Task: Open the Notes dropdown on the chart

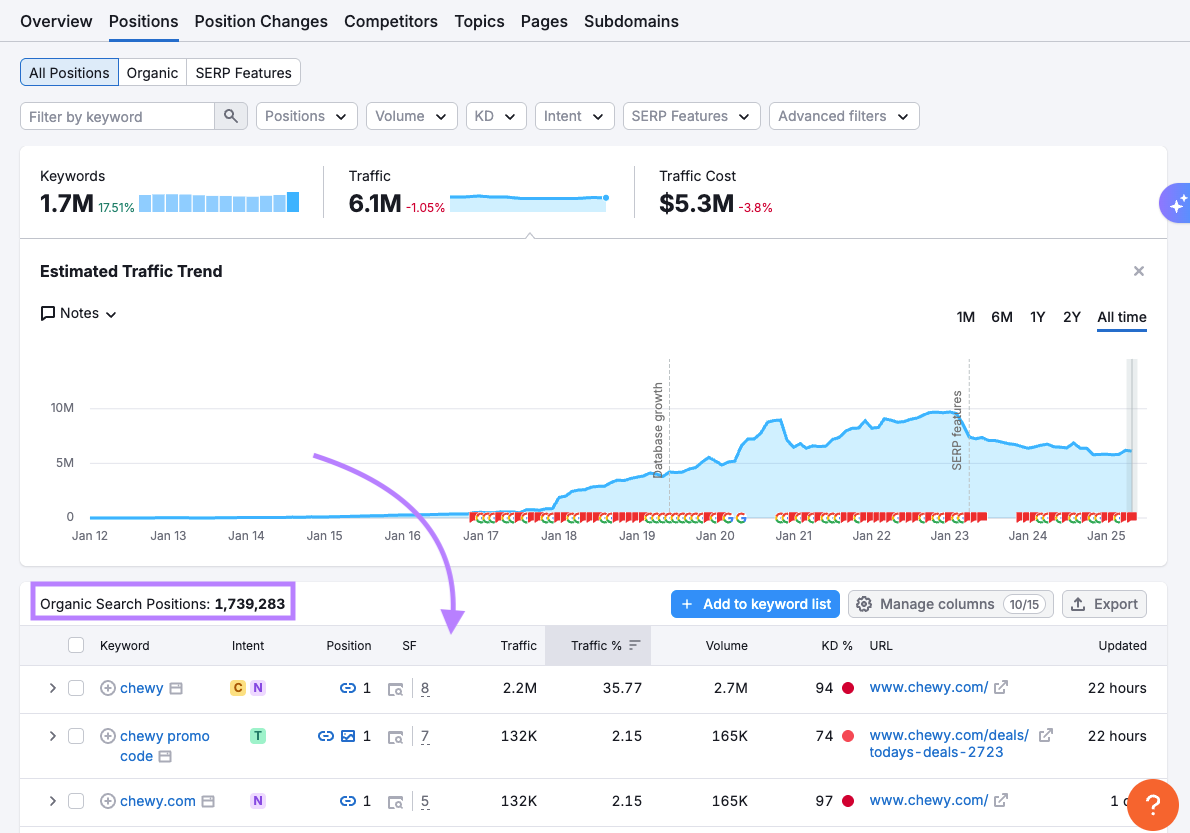Action: point(79,314)
